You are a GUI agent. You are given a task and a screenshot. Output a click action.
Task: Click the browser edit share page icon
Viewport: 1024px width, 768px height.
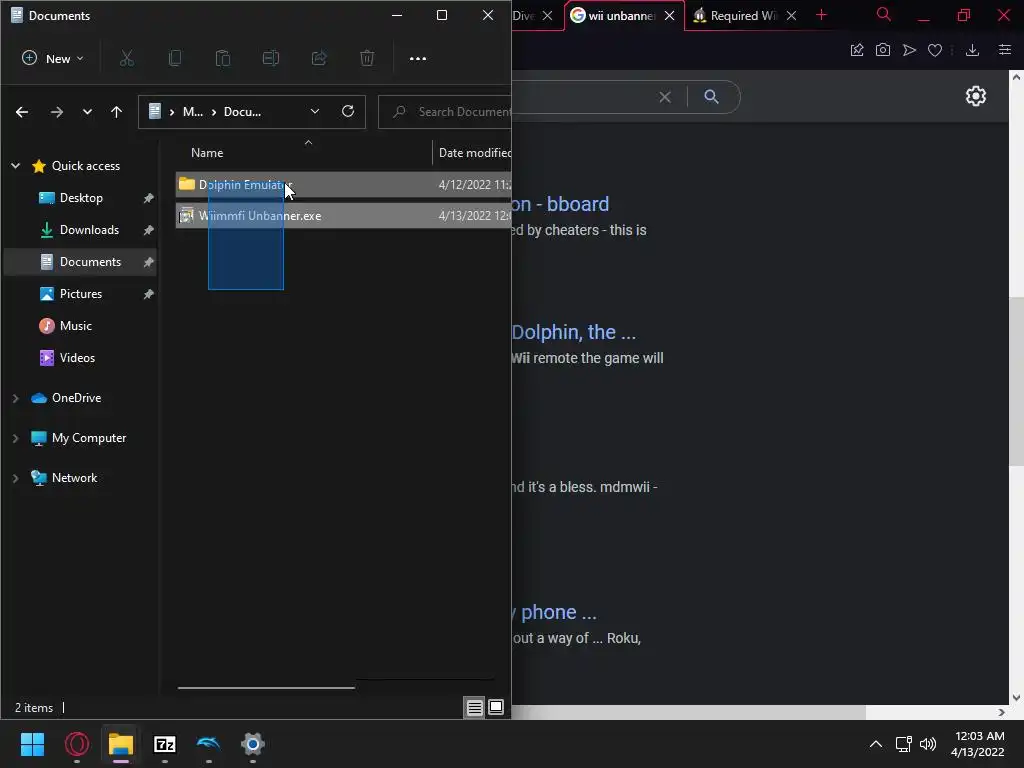coord(857,50)
